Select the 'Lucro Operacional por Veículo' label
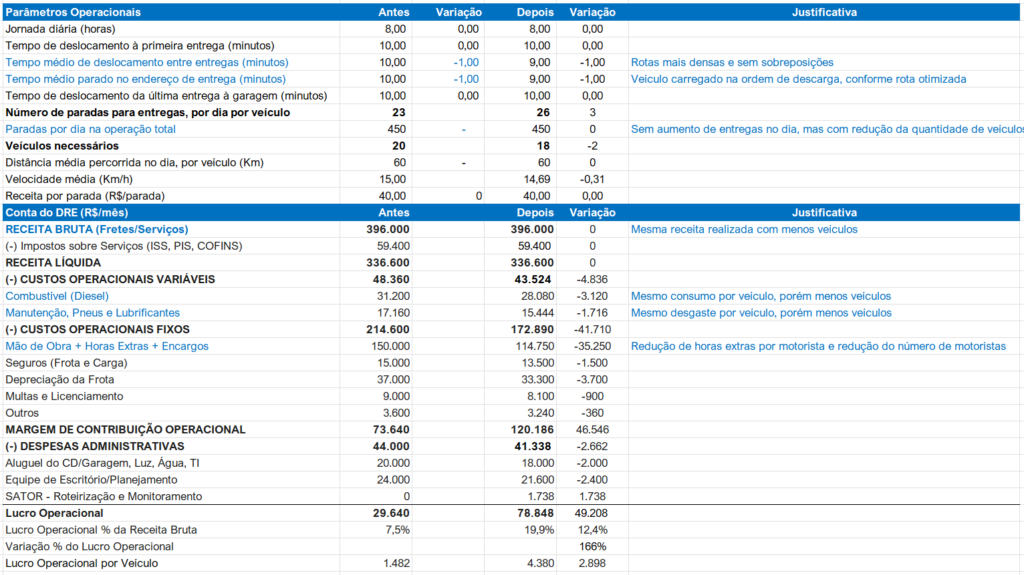The image size is (1024, 575). pyautogui.click(x=82, y=563)
